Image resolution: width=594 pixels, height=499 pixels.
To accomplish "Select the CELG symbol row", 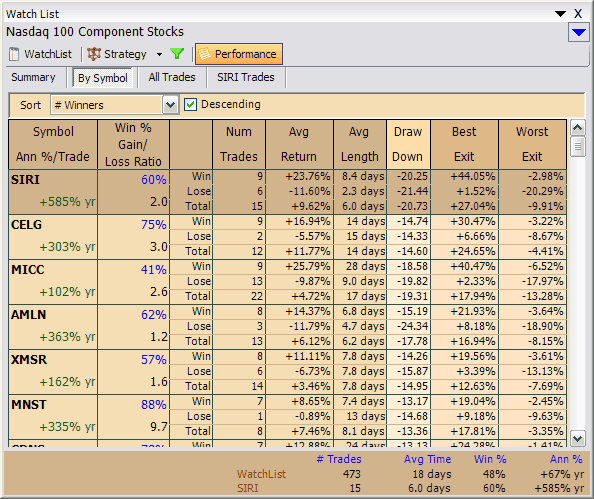I will click(288, 237).
